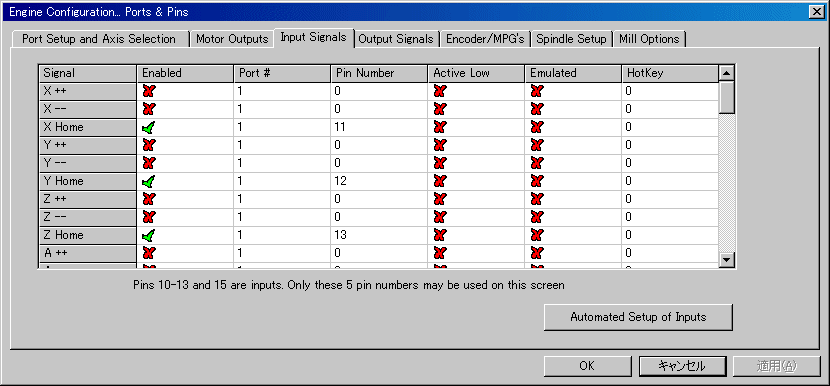Select the X Home signal row label
The image size is (830, 386).
87,127
